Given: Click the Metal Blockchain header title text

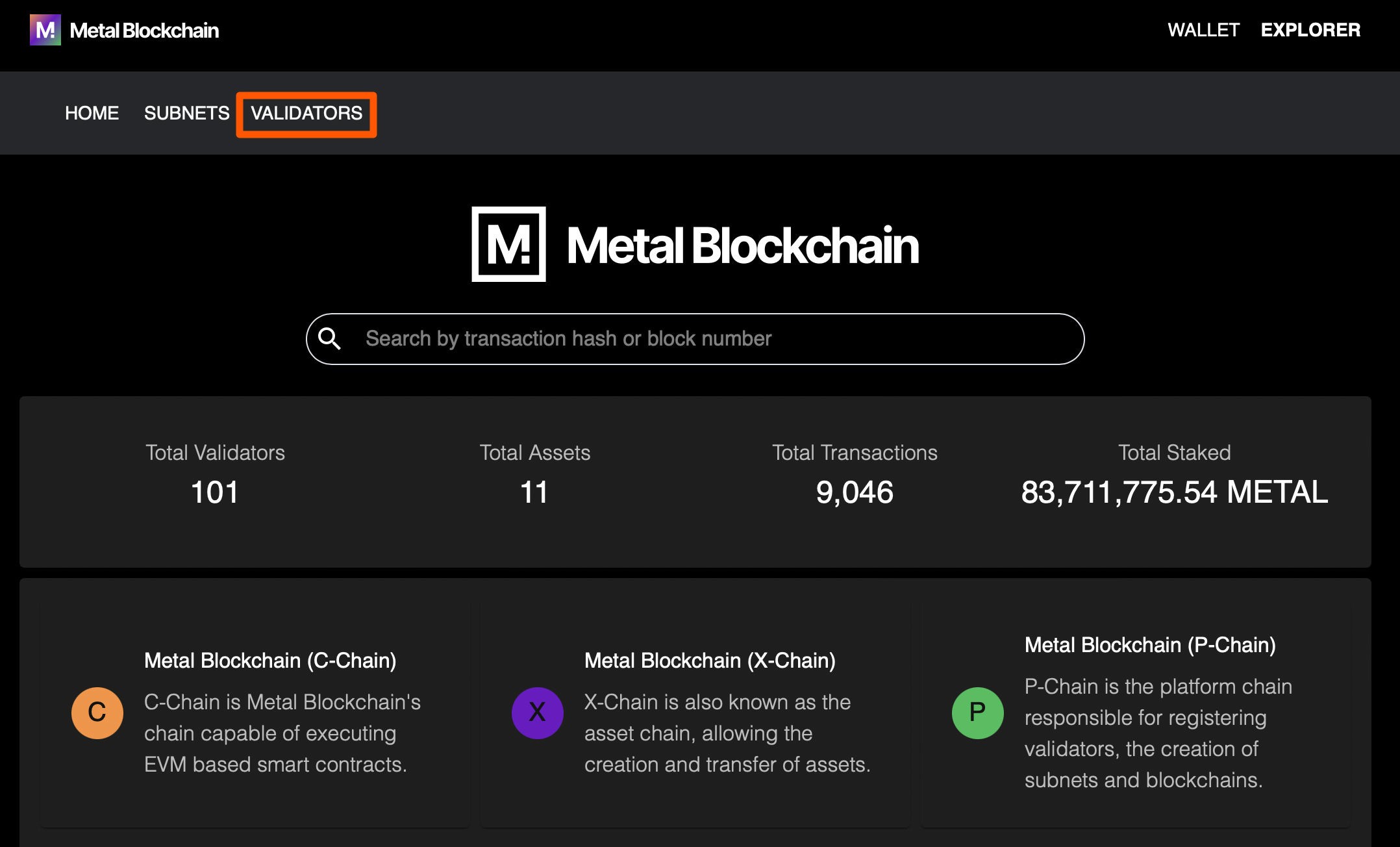Looking at the screenshot, I should tap(144, 31).
